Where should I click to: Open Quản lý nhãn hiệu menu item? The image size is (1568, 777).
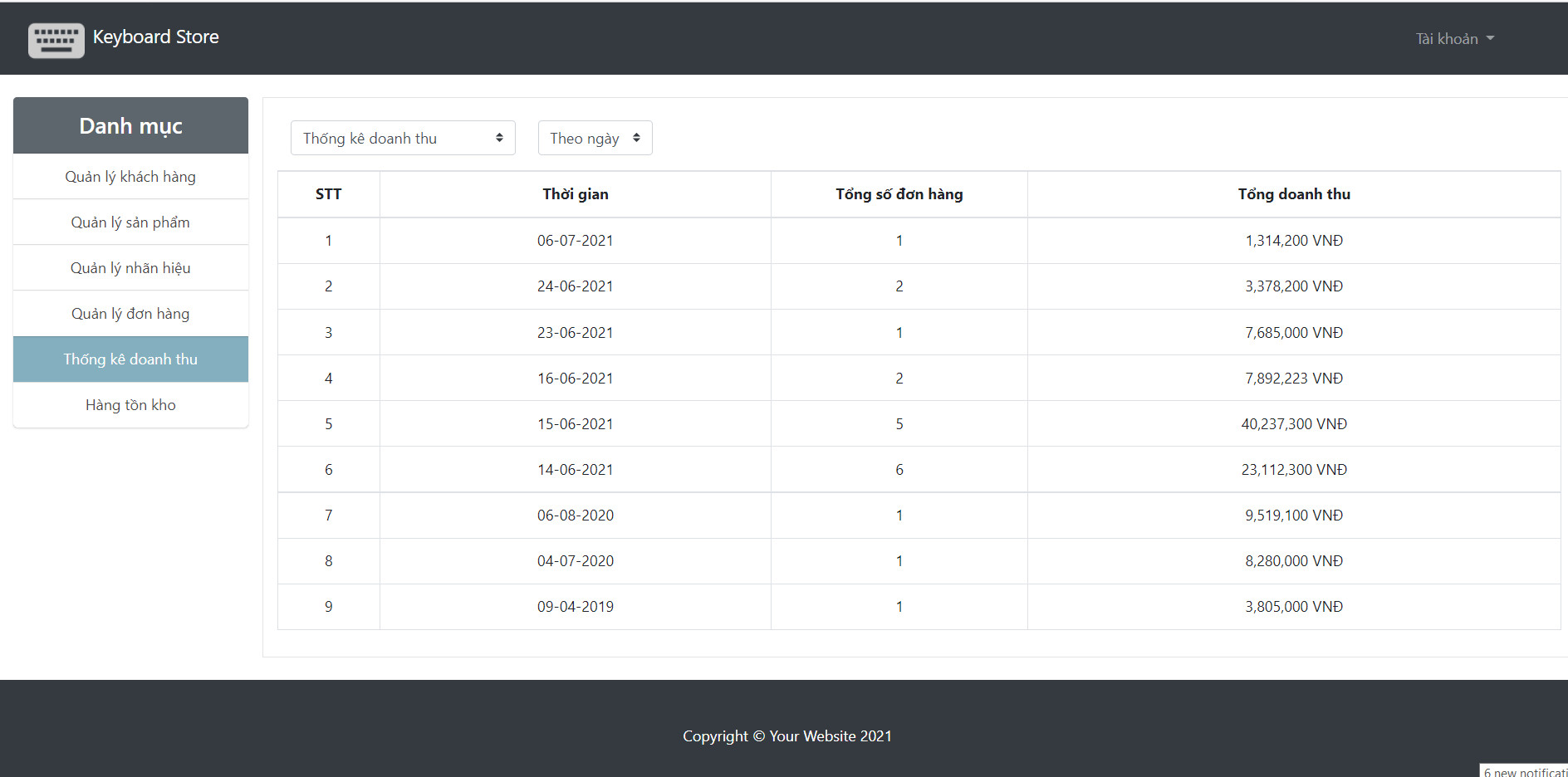click(x=130, y=268)
